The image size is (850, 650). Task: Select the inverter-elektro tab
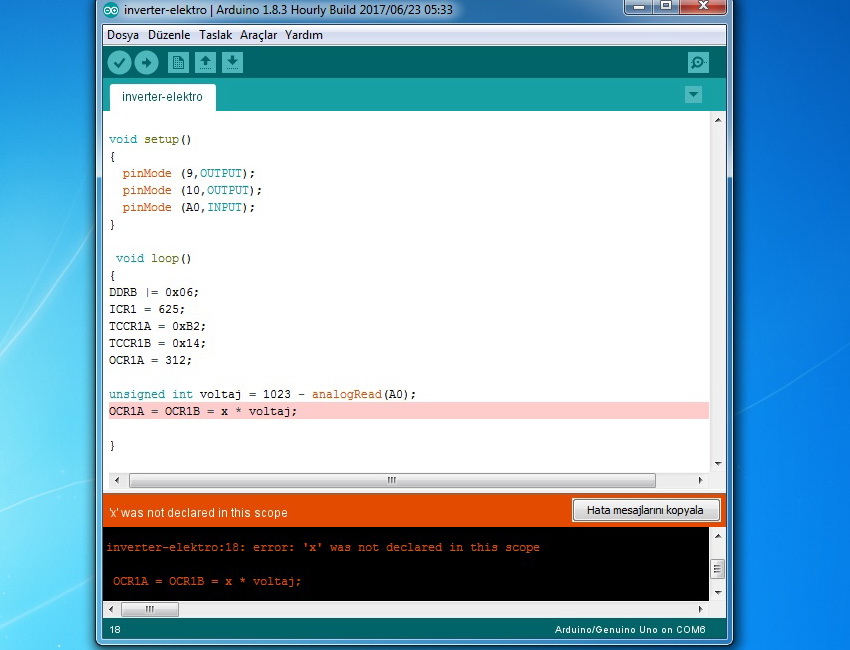click(163, 97)
